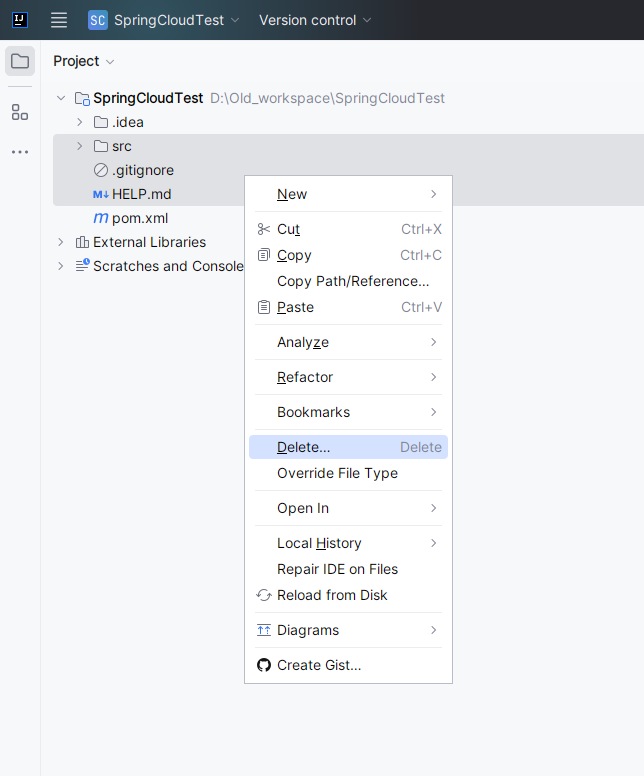Viewport: 644px width, 776px height.
Task: Collapse the SpringCloudTest root node
Action: pyautogui.click(x=61, y=98)
